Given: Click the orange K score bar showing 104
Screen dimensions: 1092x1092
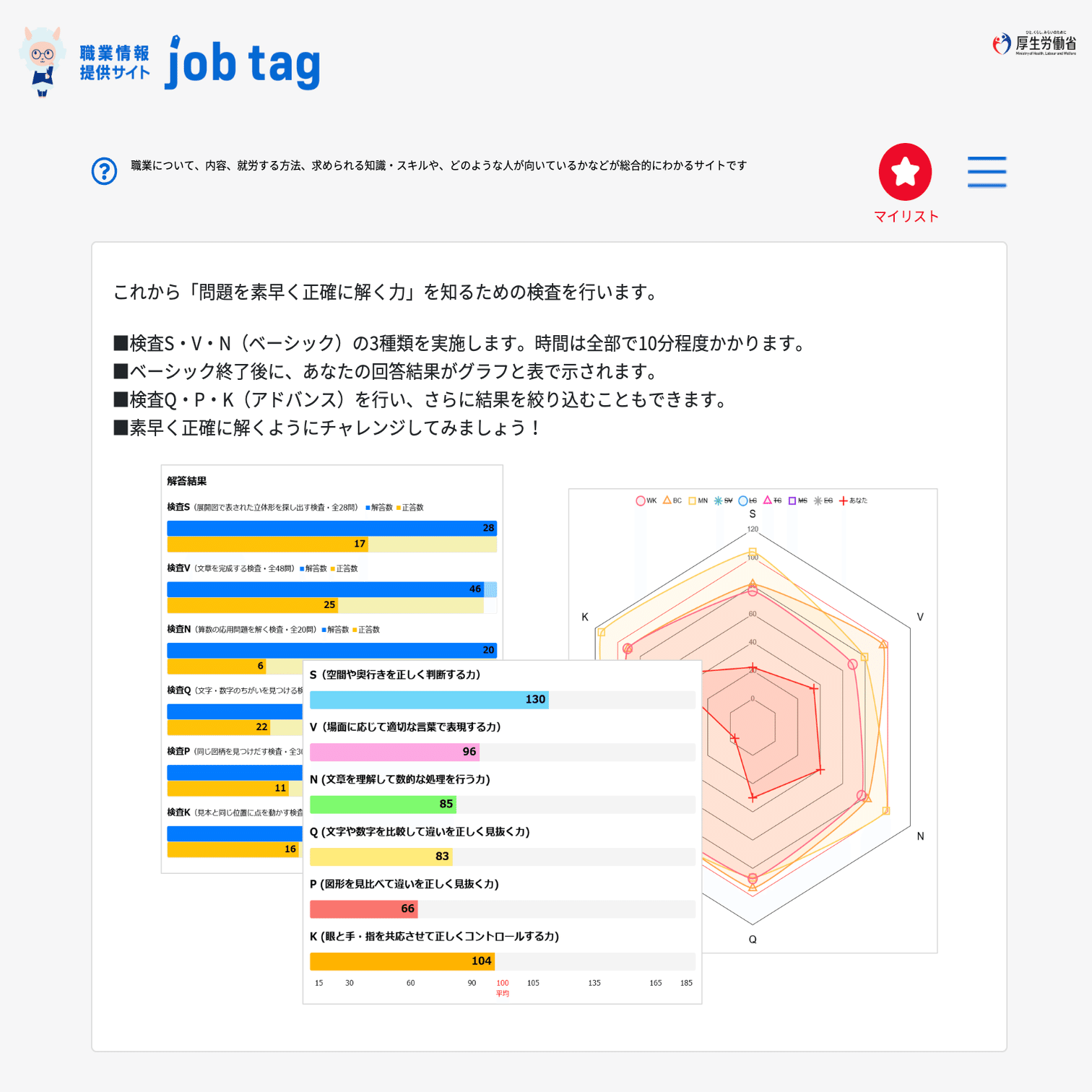Looking at the screenshot, I should click(402, 961).
